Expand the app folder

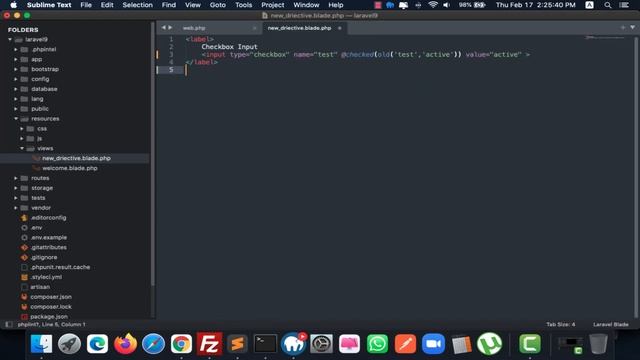[x=16, y=59]
